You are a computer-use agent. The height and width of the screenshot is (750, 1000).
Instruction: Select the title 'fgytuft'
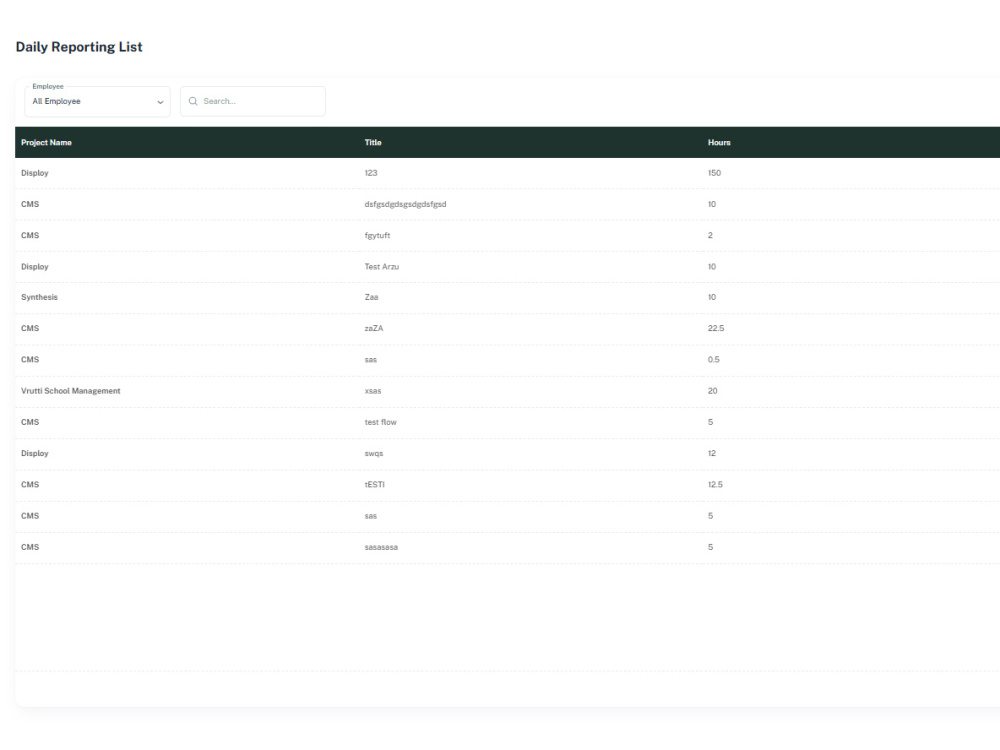[x=378, y=235]
